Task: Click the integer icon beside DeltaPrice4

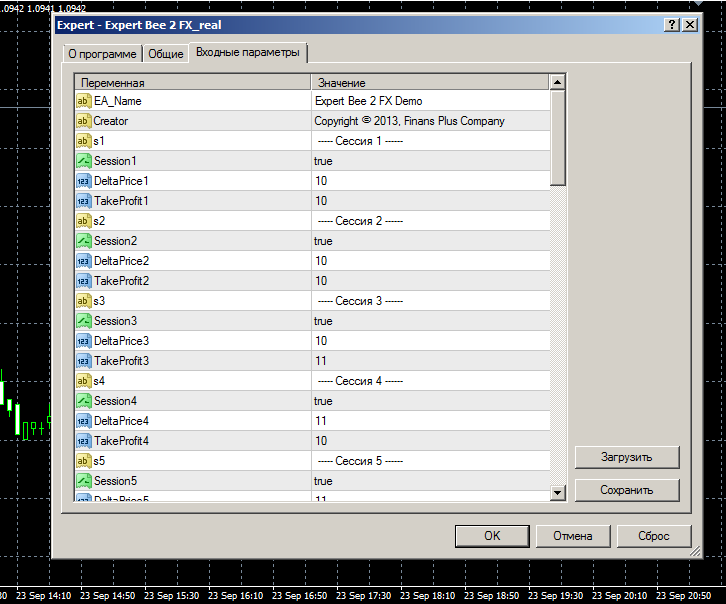Action: point(83,421)
